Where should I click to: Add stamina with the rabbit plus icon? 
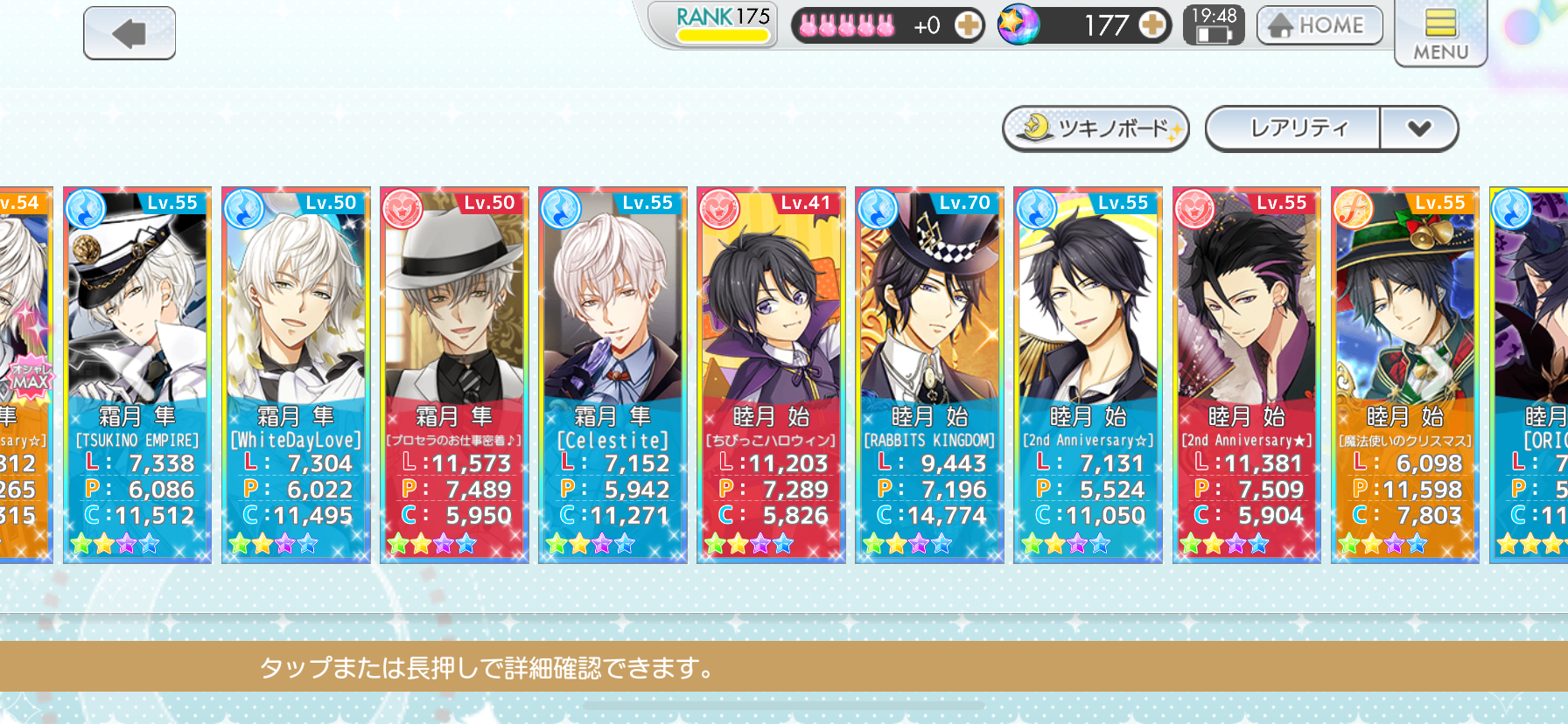pos(967,25)
